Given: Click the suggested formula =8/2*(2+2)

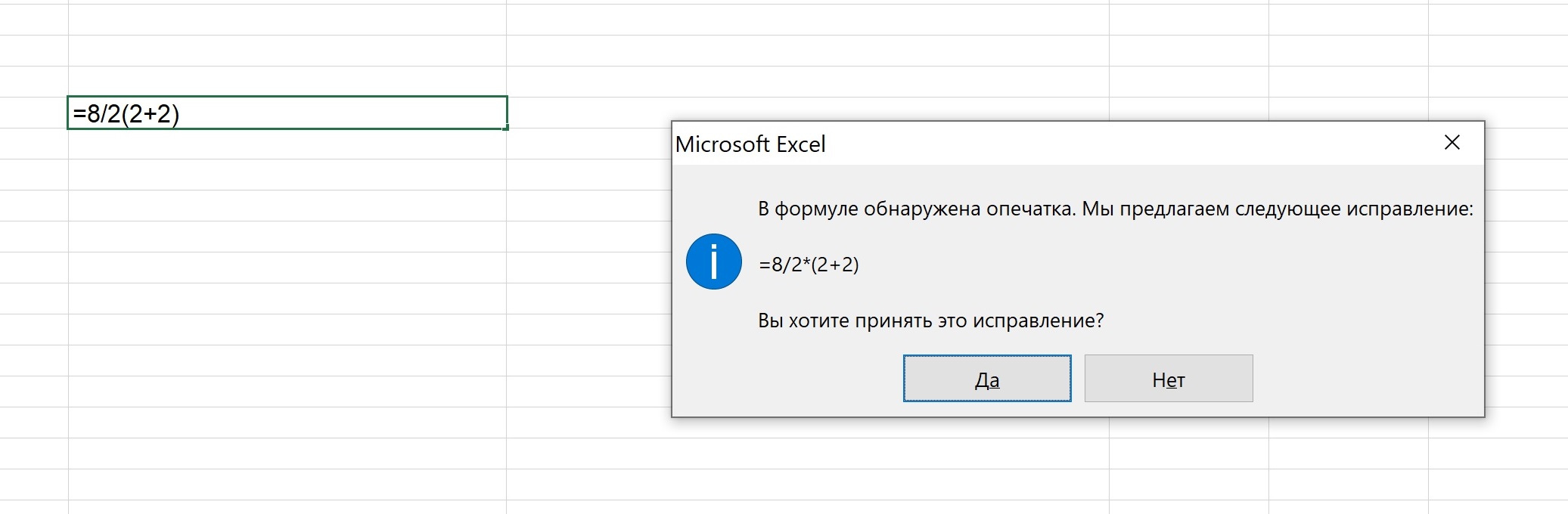Looking at the screenshot, I should 809,265.
